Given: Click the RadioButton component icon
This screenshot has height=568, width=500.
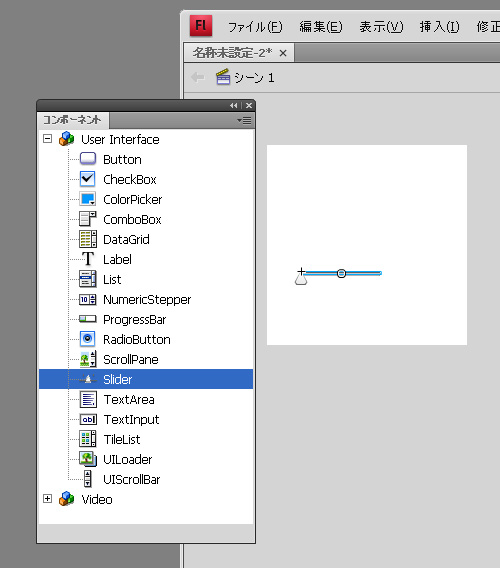Looking at the screenshot, I should (x=87, y=339).
